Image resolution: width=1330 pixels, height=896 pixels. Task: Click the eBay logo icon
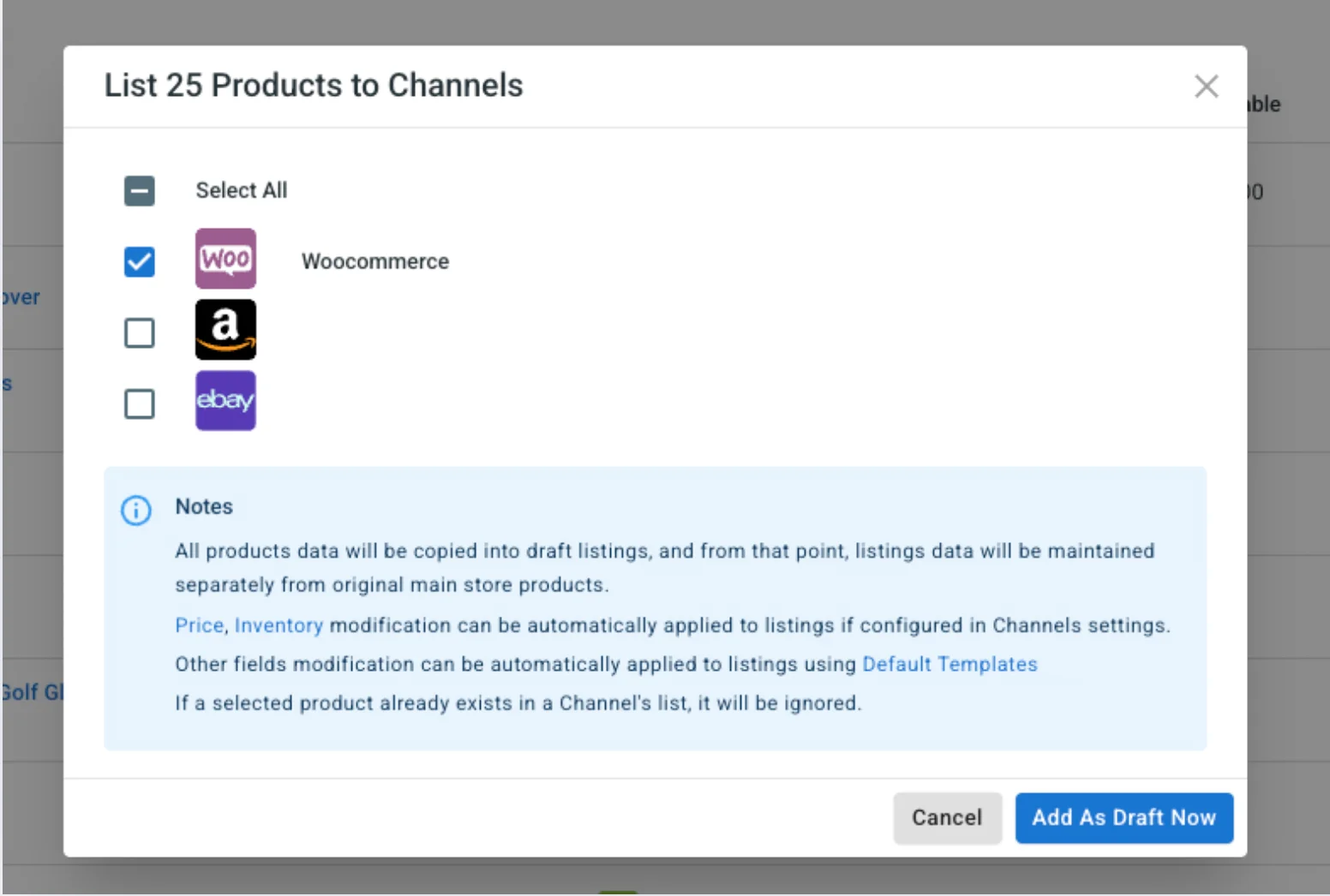point(225,401)
